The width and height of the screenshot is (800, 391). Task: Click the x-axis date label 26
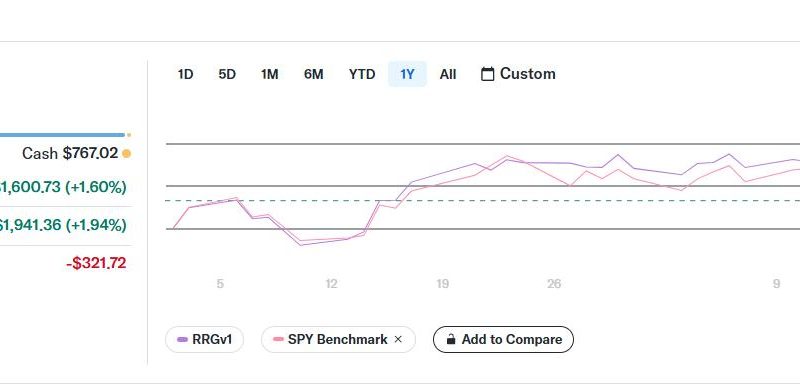click(554, 284)
